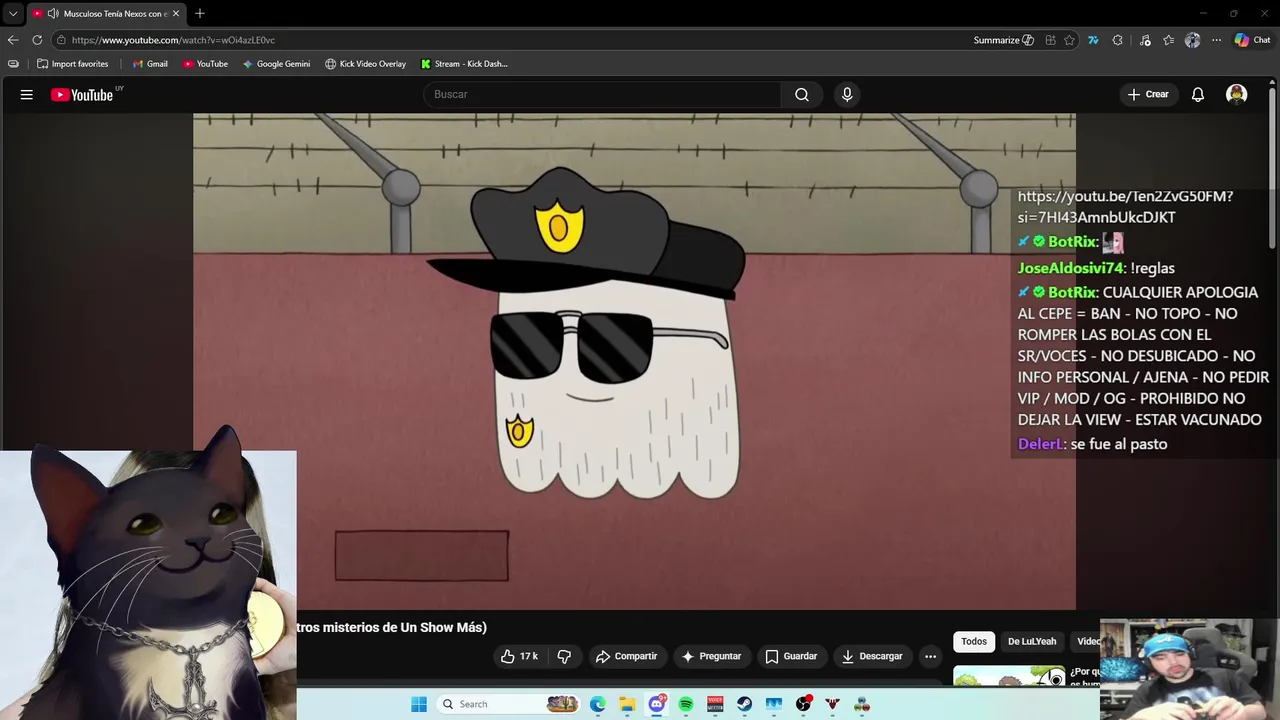Open the Stream - Kick Dash bookmark
This screenshot has width=1280, height=720.
click(x=464, y=64)
